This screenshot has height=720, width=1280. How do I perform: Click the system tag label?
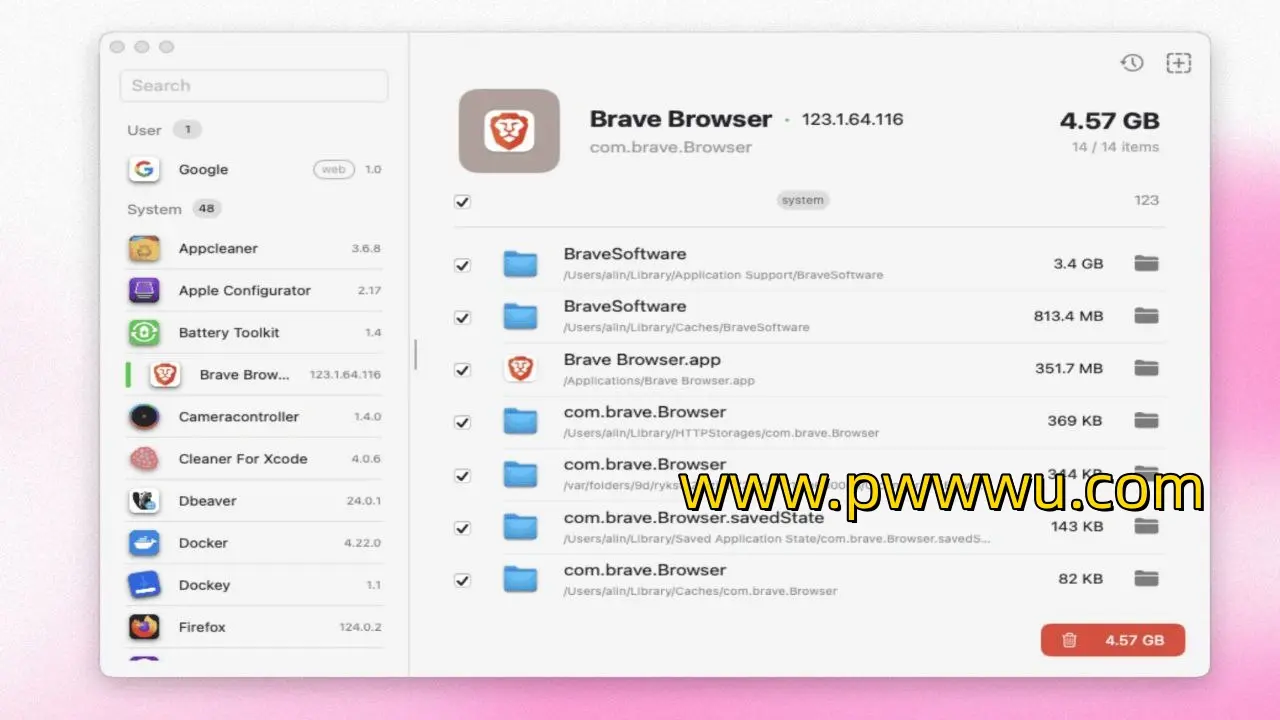(802, 200)
